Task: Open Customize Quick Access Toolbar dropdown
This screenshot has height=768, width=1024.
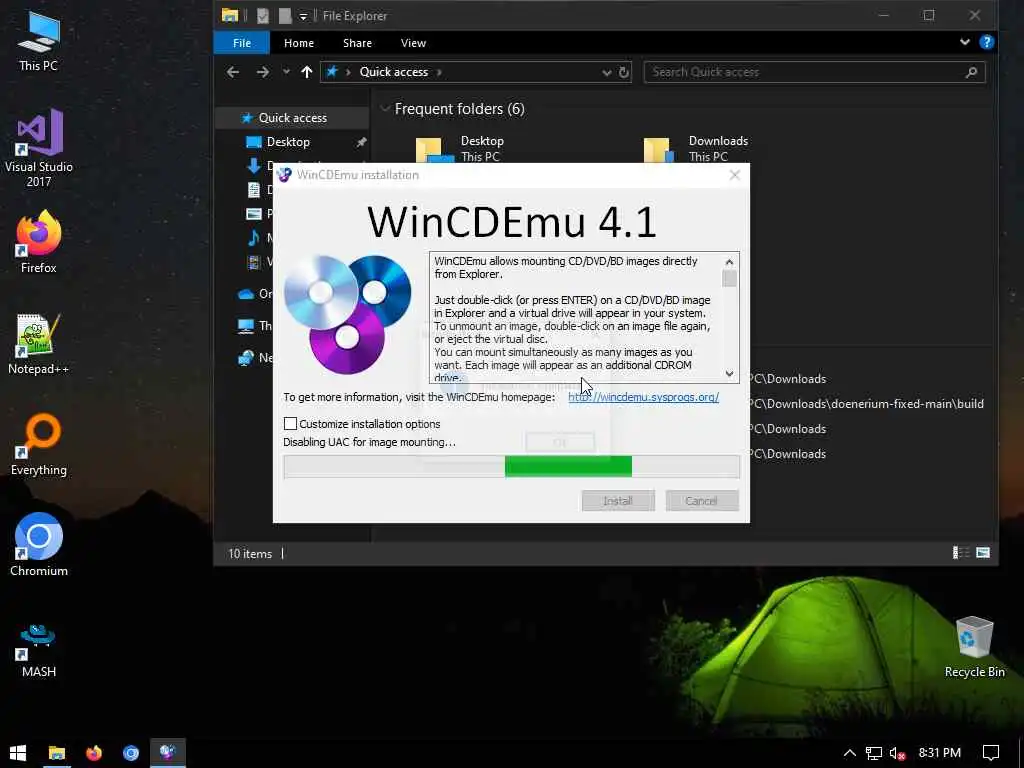Action: coord(303,16)
